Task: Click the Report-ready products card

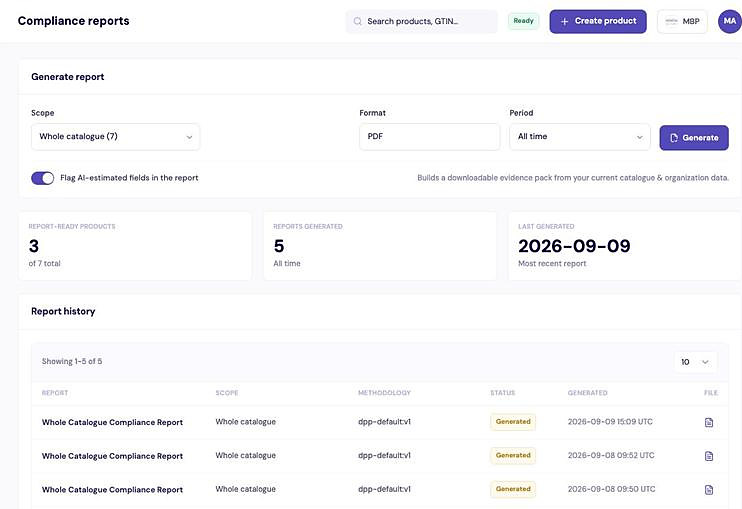Action: point(135,246)
